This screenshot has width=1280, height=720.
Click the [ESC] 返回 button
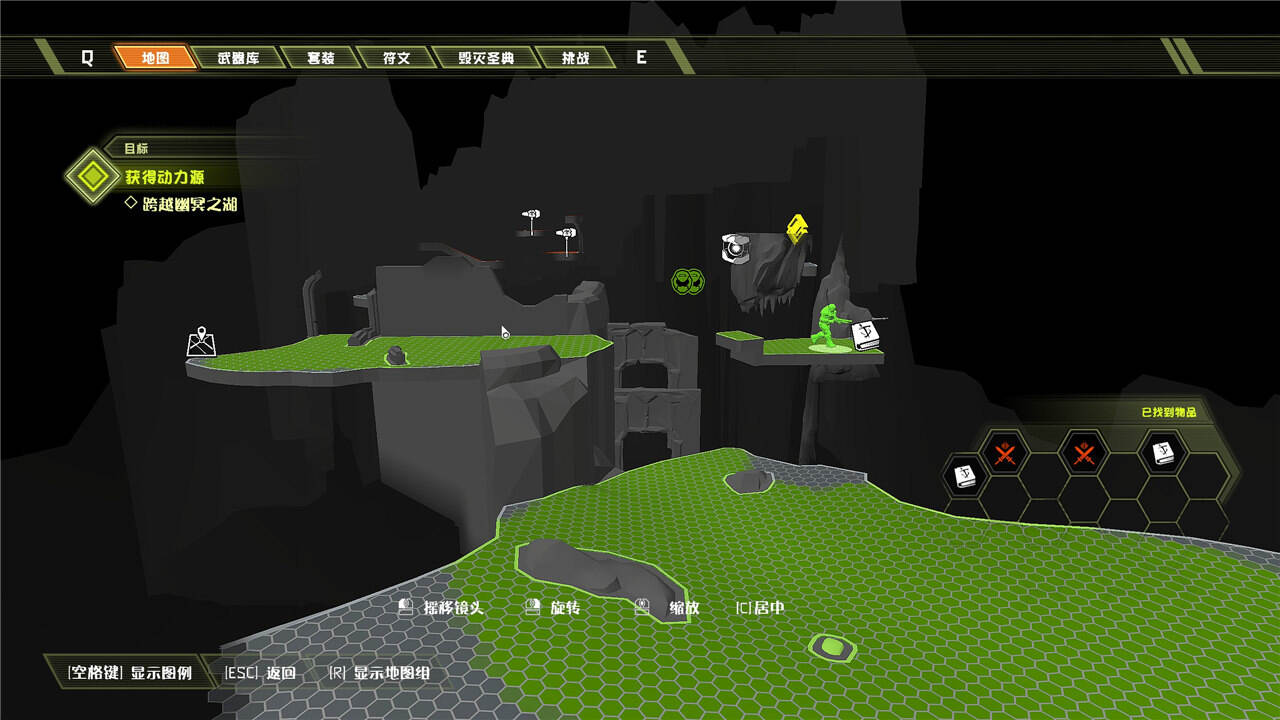[x=260, y=672]
